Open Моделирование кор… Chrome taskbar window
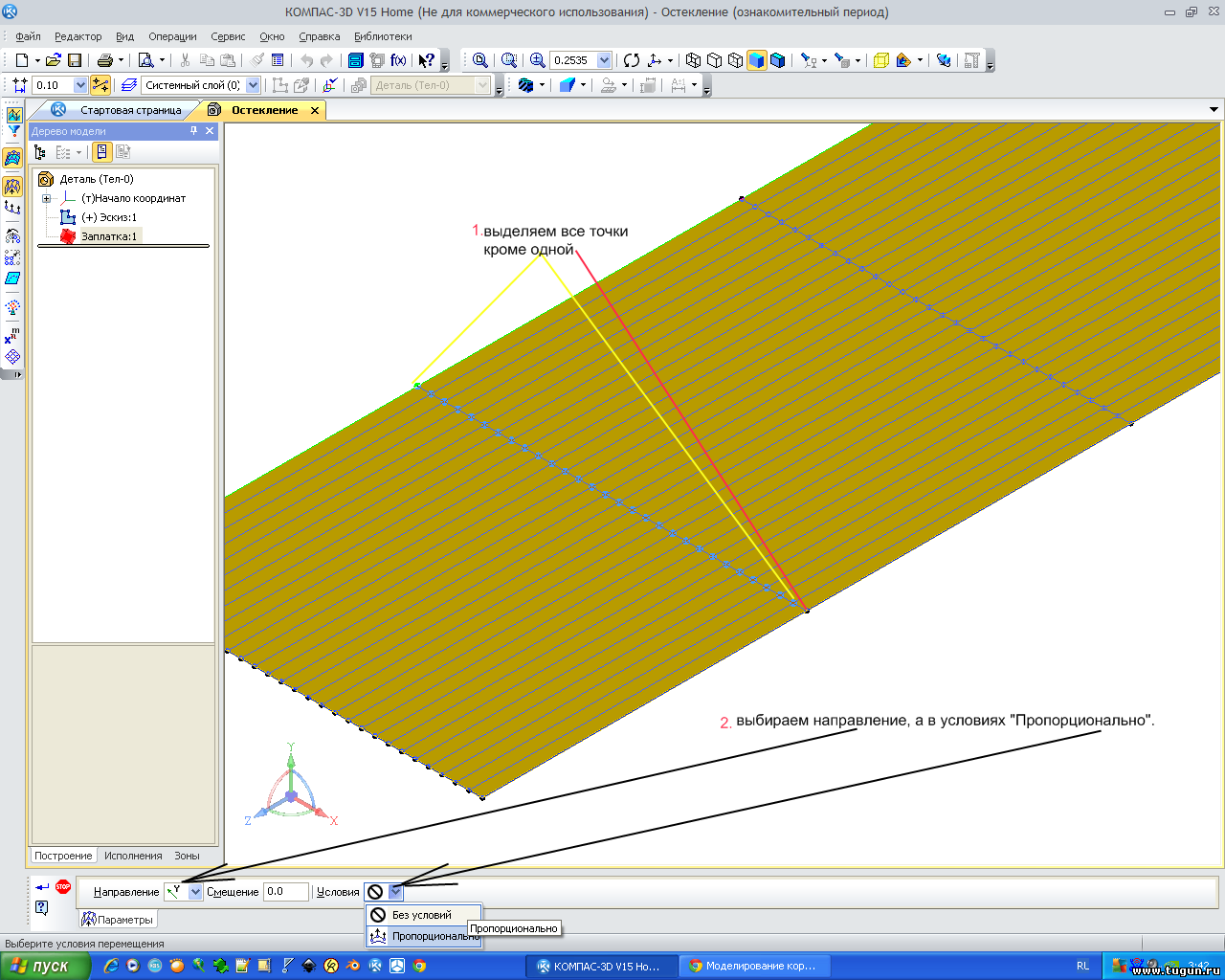Image resolution: width=1225 pixels, height=980 pixels. click(754, 966)
